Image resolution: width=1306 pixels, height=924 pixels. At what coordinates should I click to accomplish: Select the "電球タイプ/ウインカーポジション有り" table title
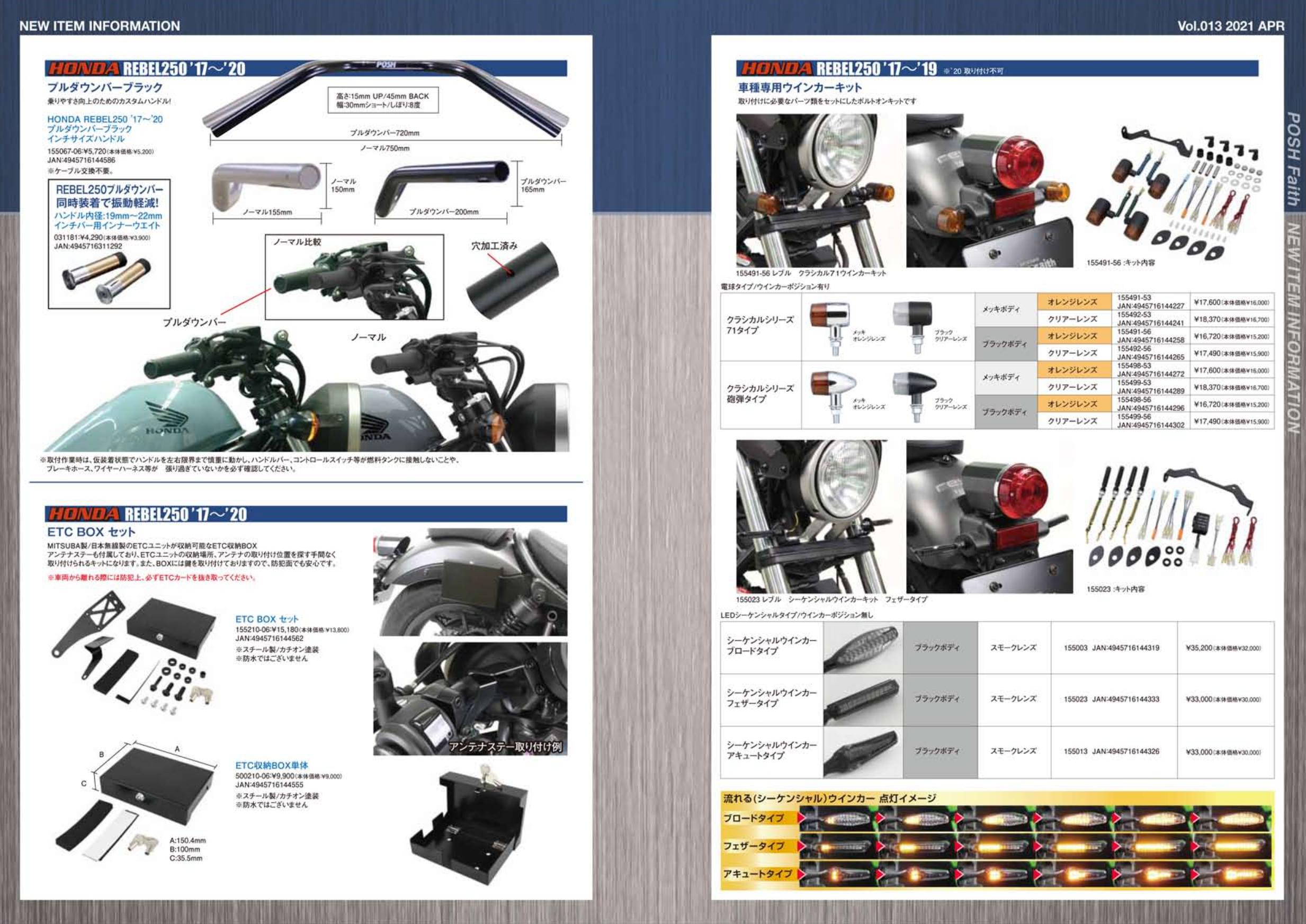[774, 287]
